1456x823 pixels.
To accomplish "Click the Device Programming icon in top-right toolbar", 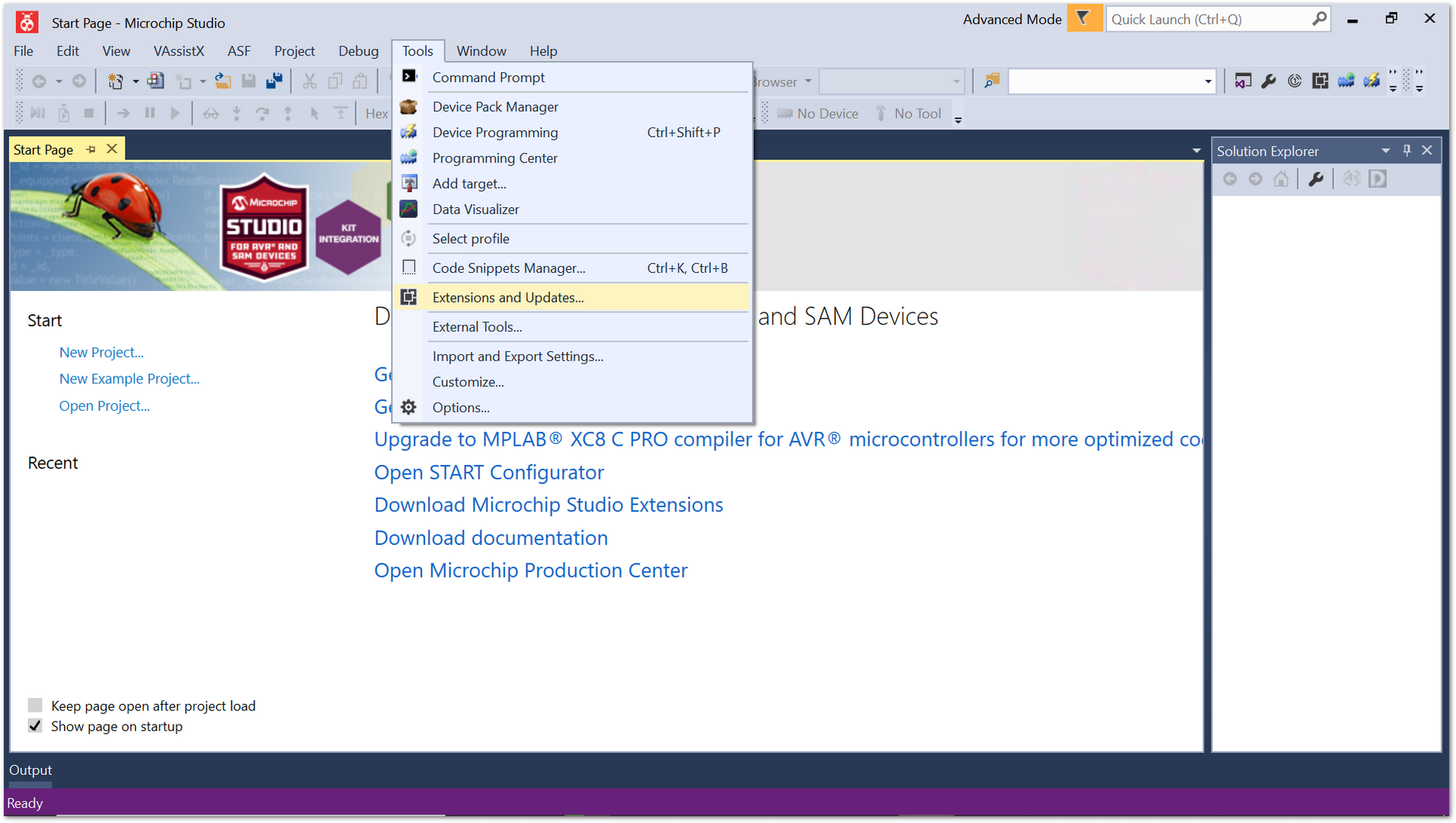I will point(1372,81).
